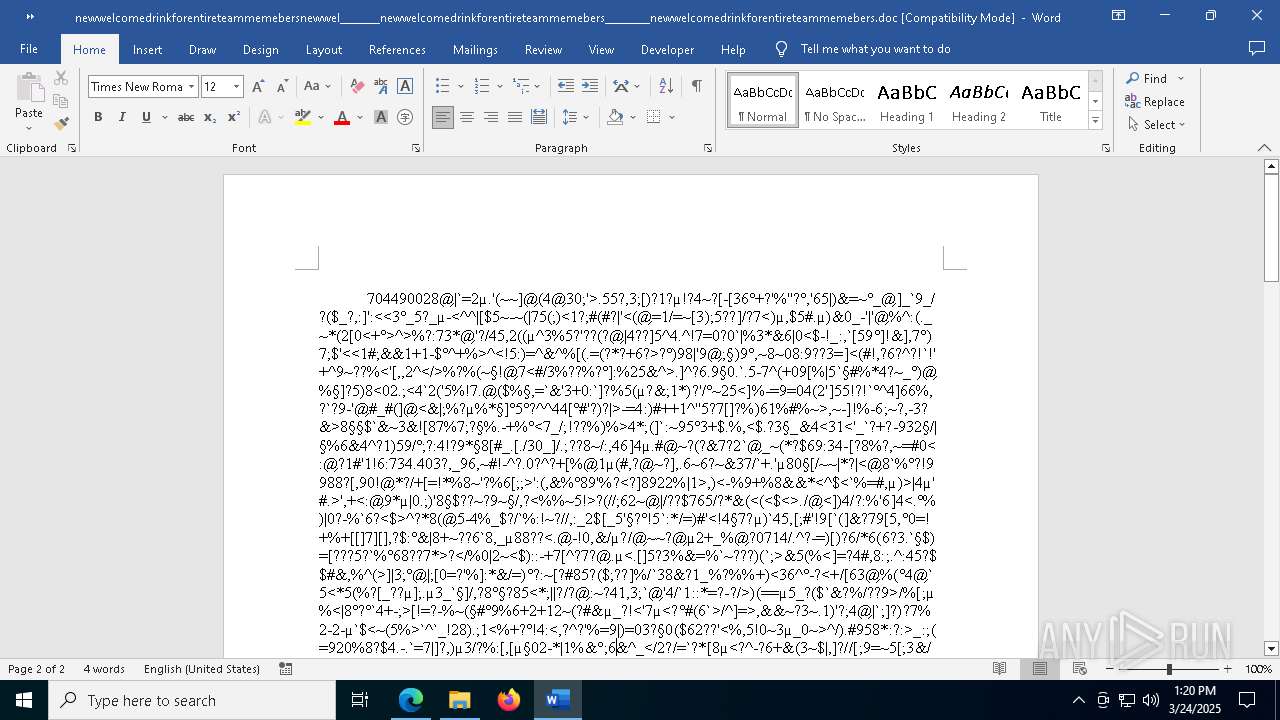Open the Review tab

(x=543, y=49)
